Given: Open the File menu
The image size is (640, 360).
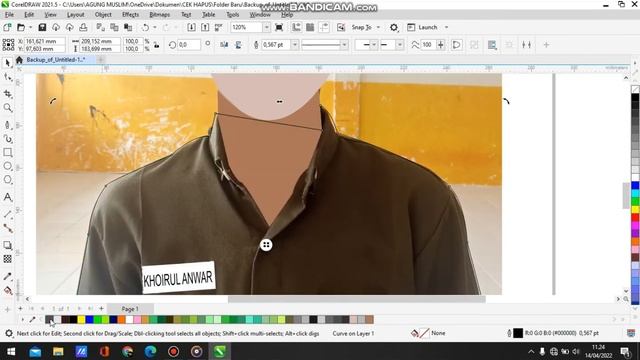Looking at the screenshot, I should [9, 14].
